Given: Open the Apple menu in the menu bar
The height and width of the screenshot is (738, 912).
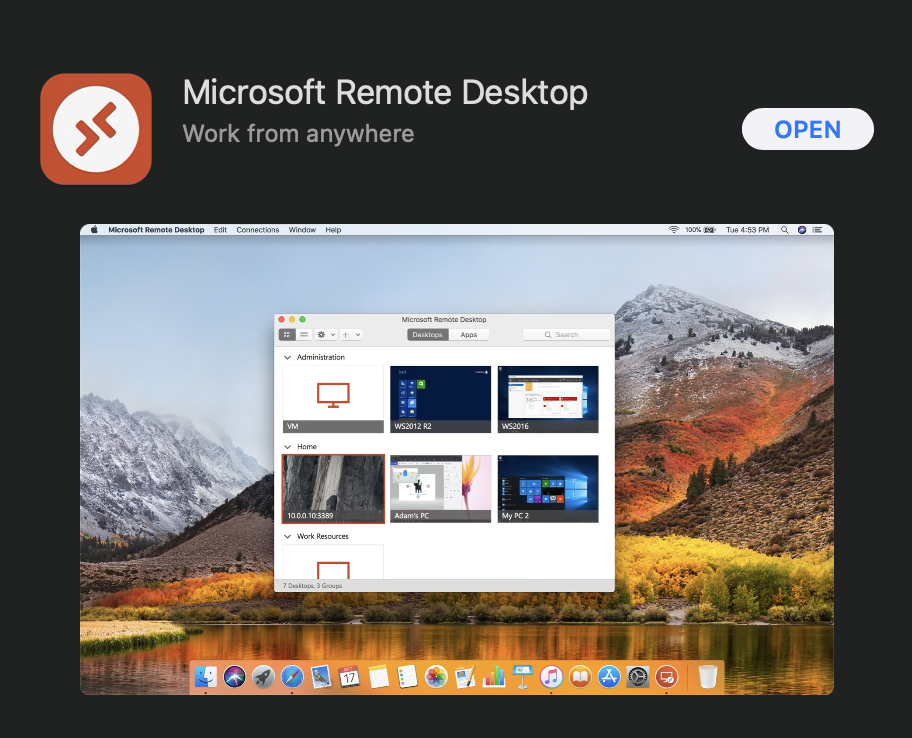Looking at the screenshot, I should click(94, 230).
